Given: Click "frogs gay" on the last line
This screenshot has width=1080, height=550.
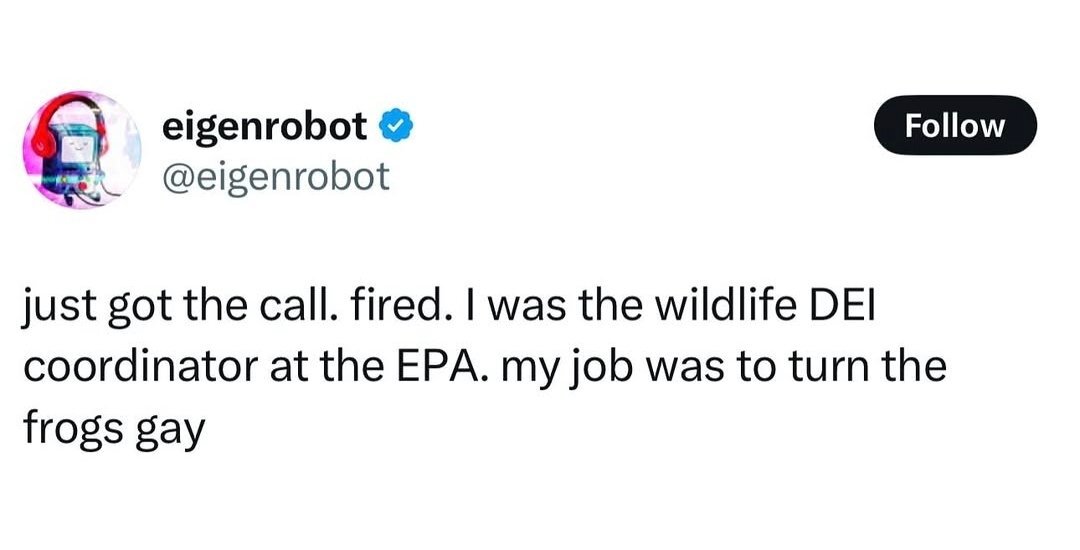Looking at the screenshot, I should pos(113,430).
